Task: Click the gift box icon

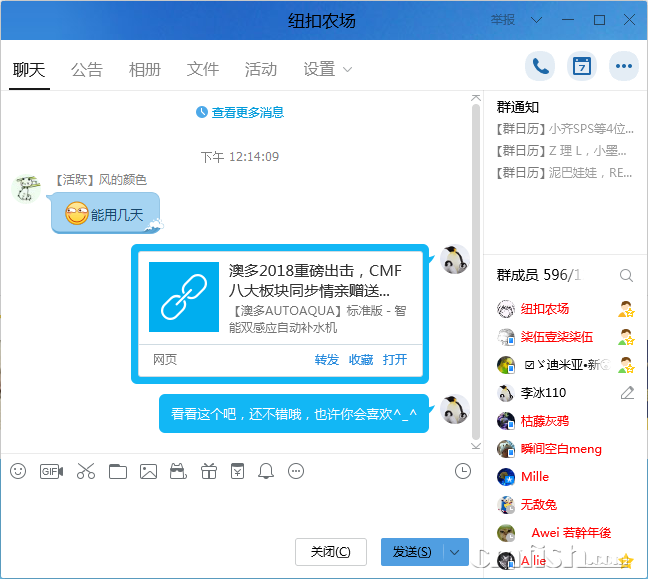Action: tap(208, 471)
